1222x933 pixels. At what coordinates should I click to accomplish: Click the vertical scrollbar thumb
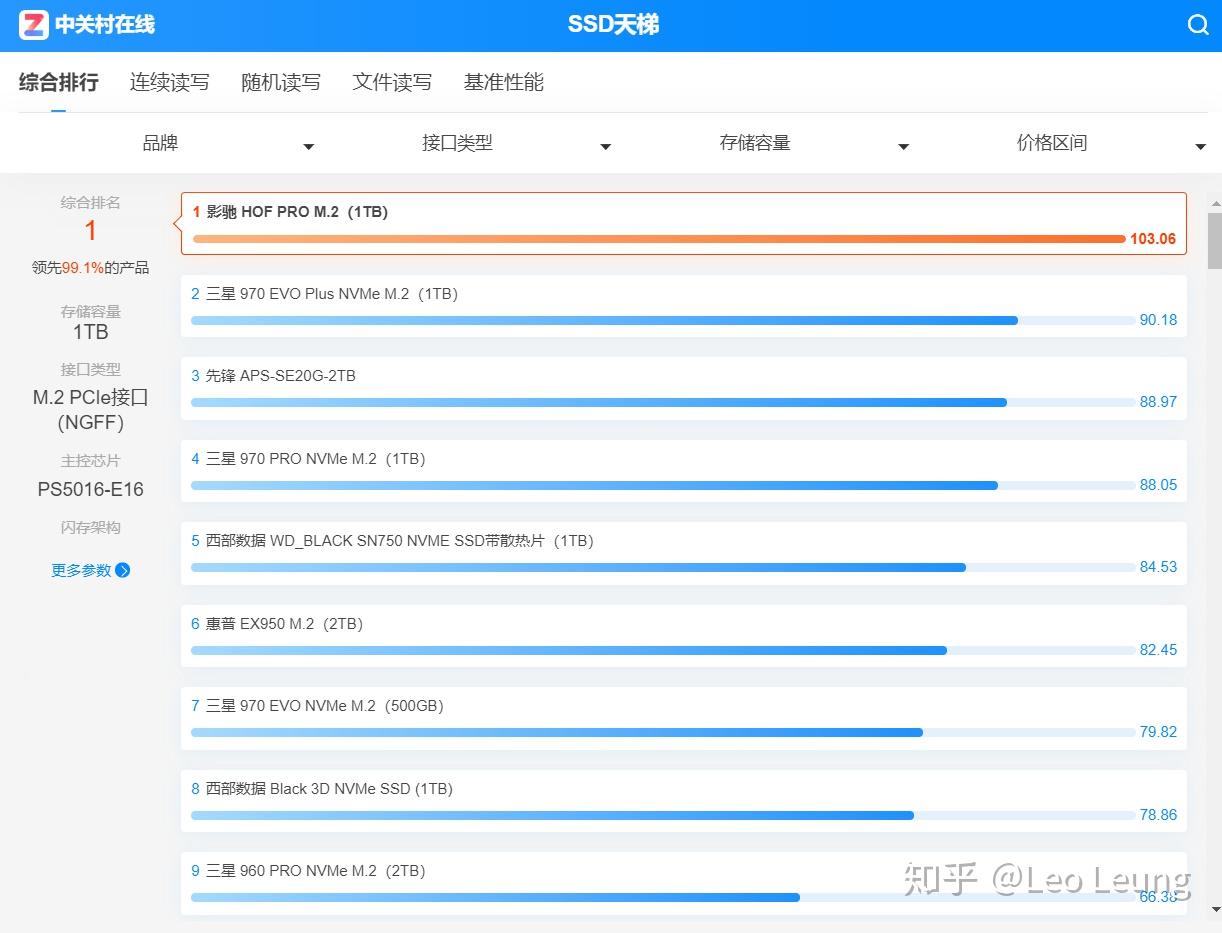(x=1214, y=240)
